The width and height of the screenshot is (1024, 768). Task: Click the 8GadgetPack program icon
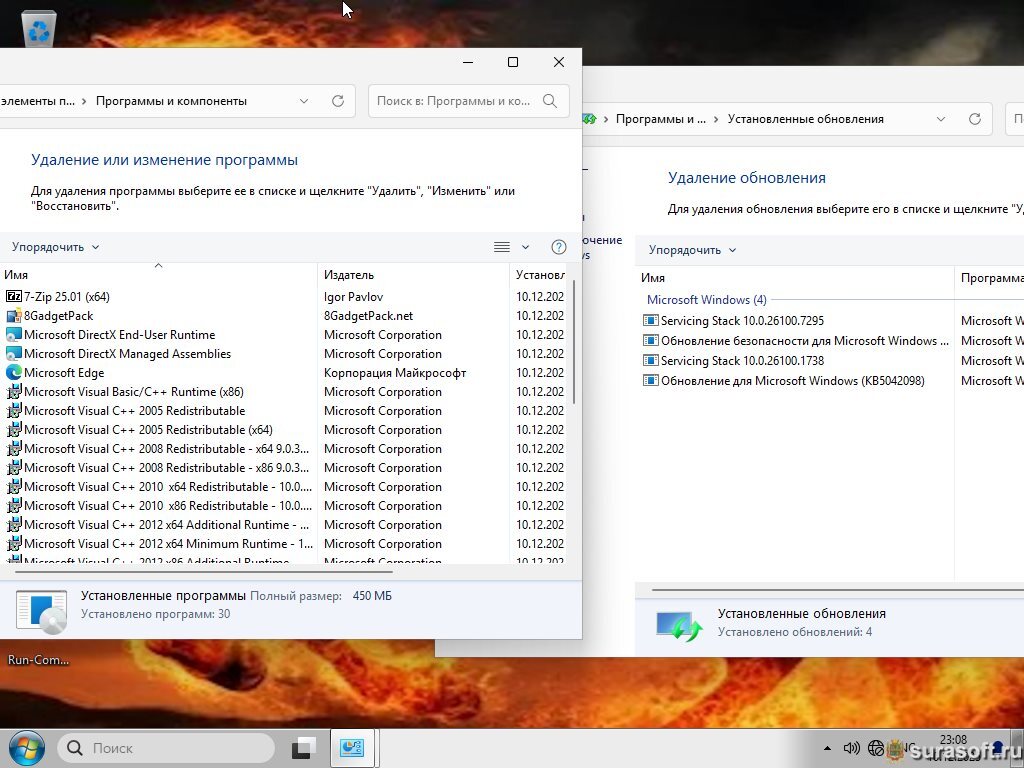pyautogui.click(x=14, y=316)
